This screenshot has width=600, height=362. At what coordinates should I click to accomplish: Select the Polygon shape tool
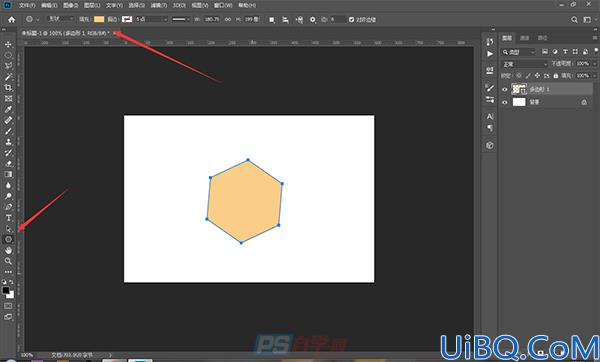pyautogui.click(x=8, y=240)
